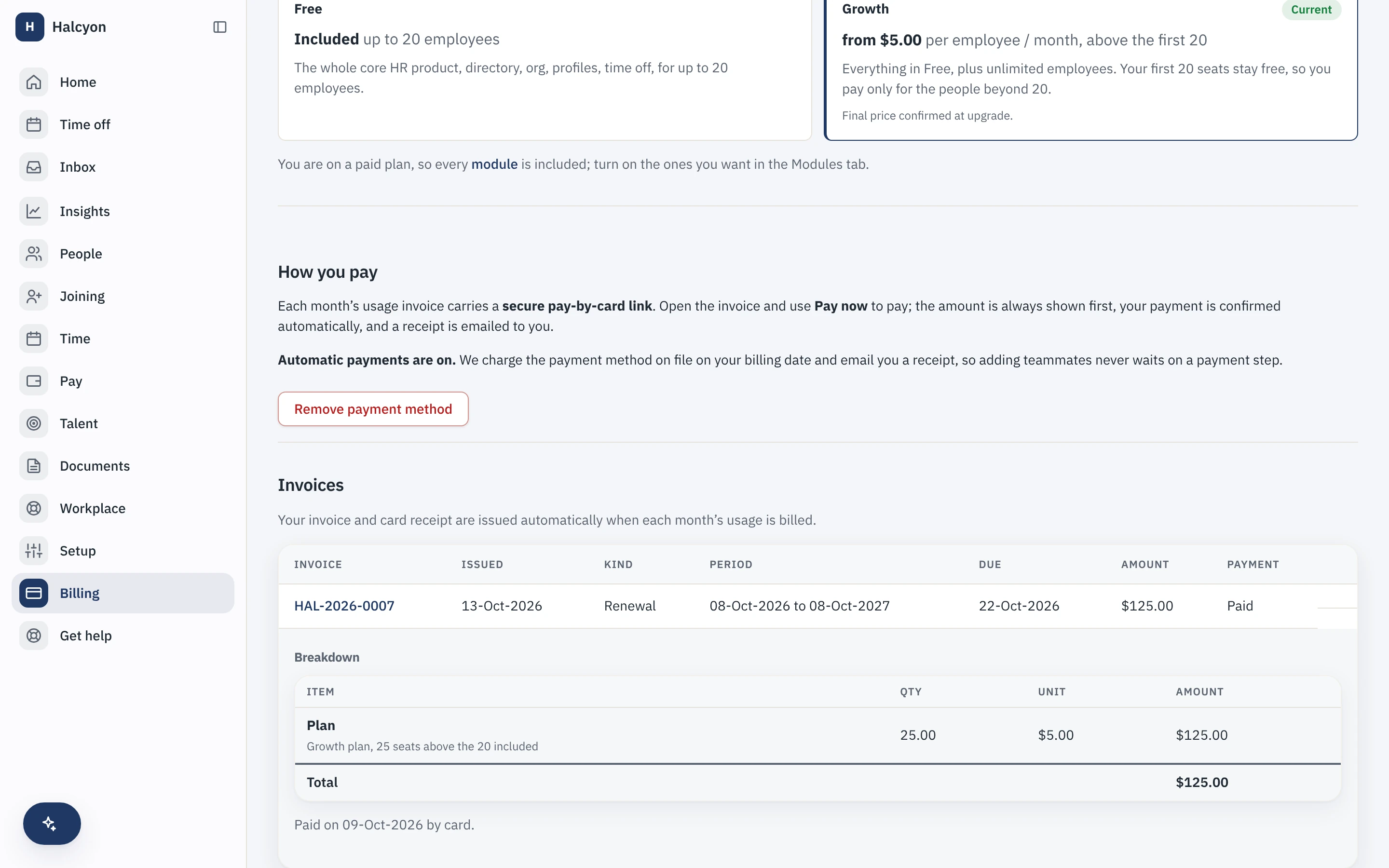Click the Time calendar icon
Viewport: 1389px width, 868px height.
click(34, 339)
